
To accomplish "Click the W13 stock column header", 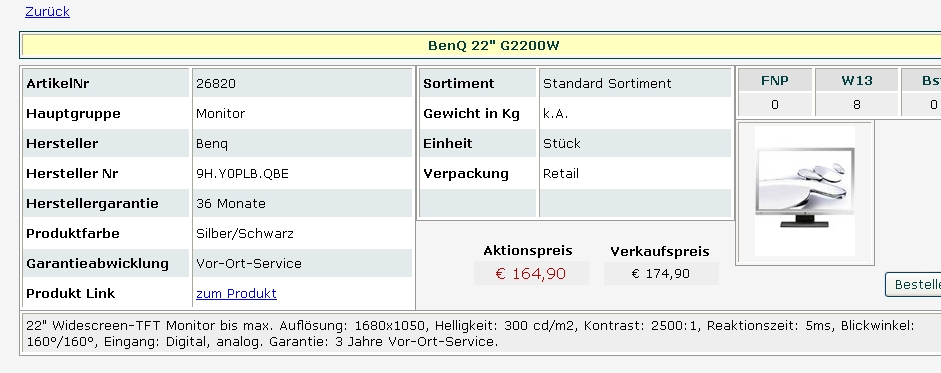I will click(x=856, y=80).
